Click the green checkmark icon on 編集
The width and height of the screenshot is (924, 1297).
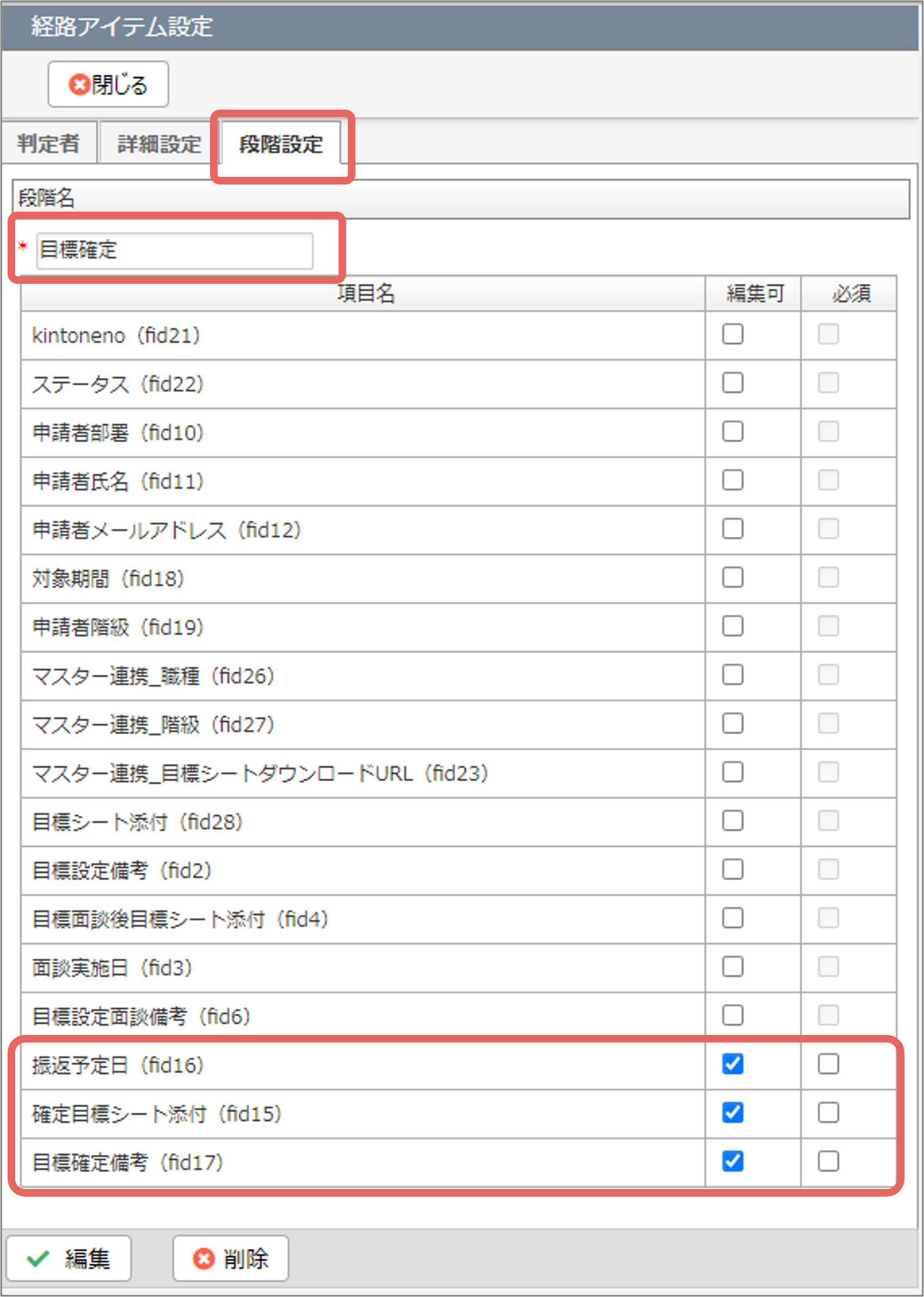point(38,1258)
